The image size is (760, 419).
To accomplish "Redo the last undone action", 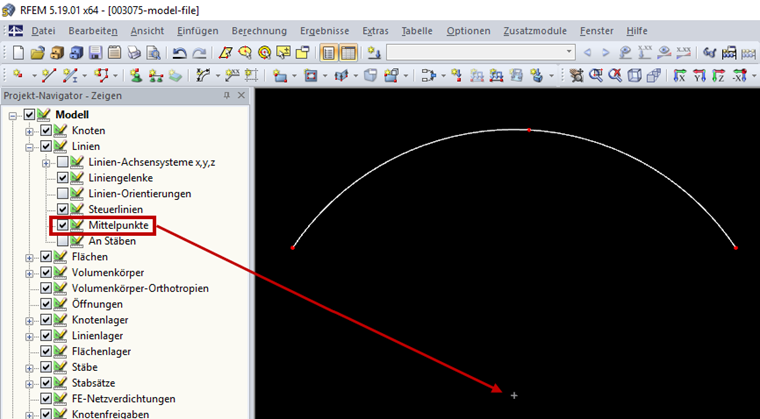I will click(x=199, y=53).
